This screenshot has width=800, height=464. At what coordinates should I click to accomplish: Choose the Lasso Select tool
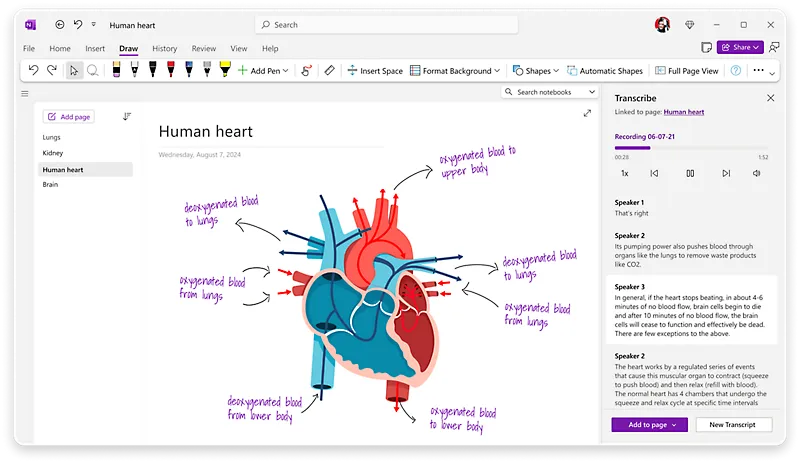[92, 70]
